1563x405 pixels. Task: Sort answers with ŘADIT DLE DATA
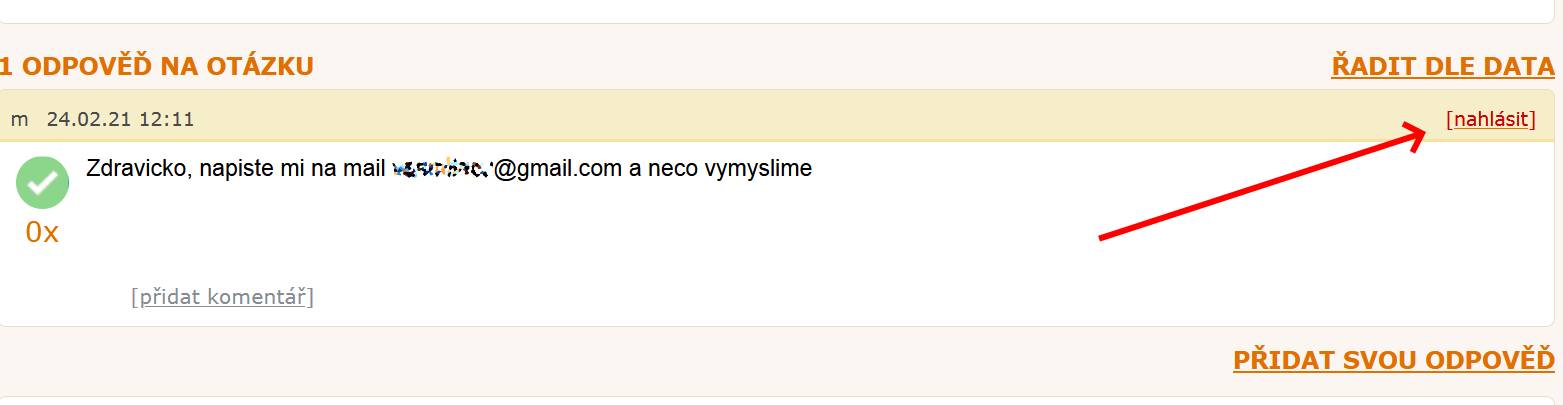pyautogui.click(x=1443, y=66)
